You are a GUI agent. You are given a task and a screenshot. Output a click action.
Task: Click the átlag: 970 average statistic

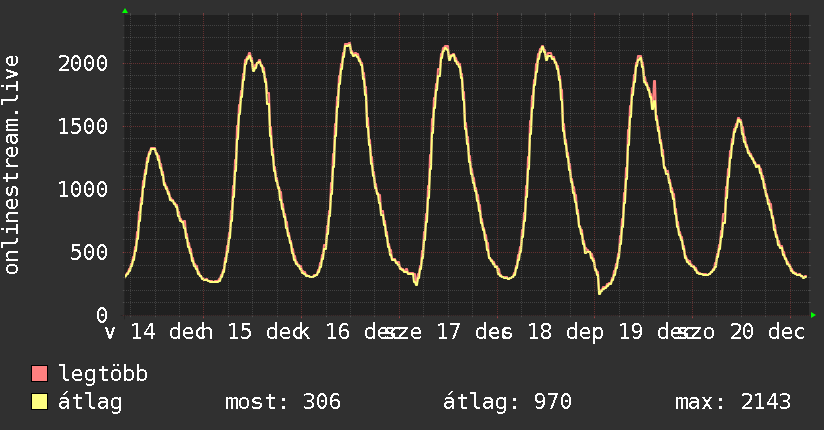[507, 402]
